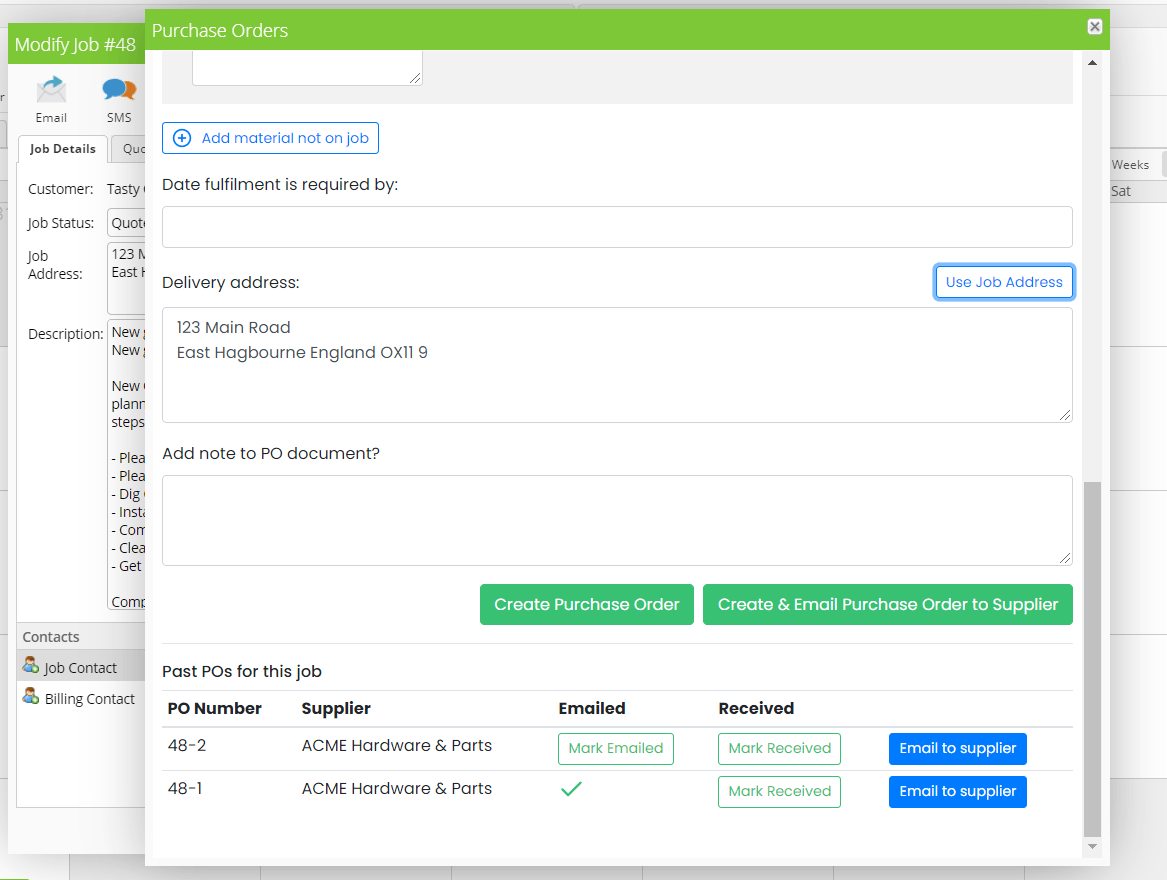The image size is (1167, 880).
Task: Click inside the Delivery address textarea
Action: 617,365
